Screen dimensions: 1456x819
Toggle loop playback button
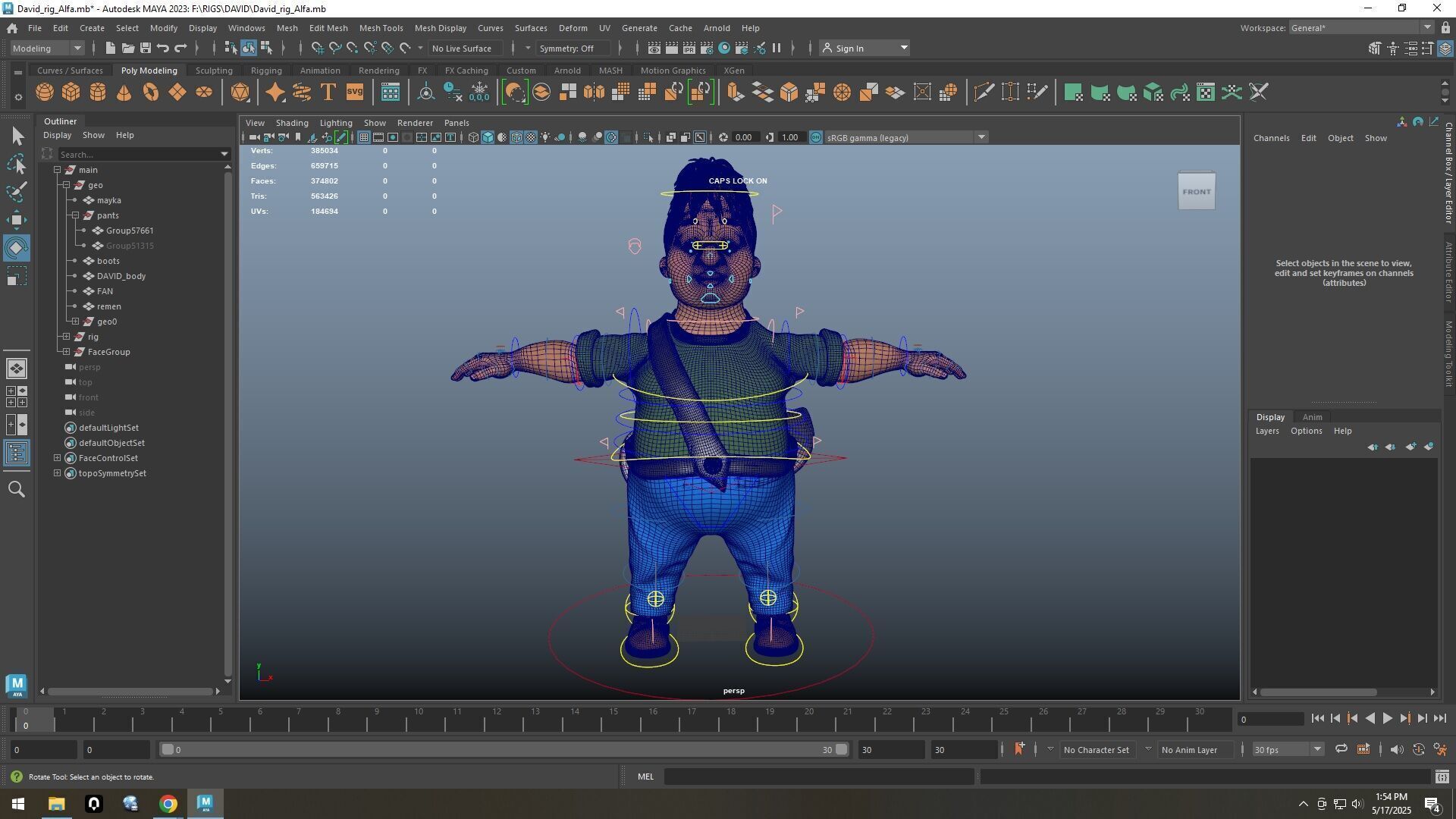tap(1341, 749)
